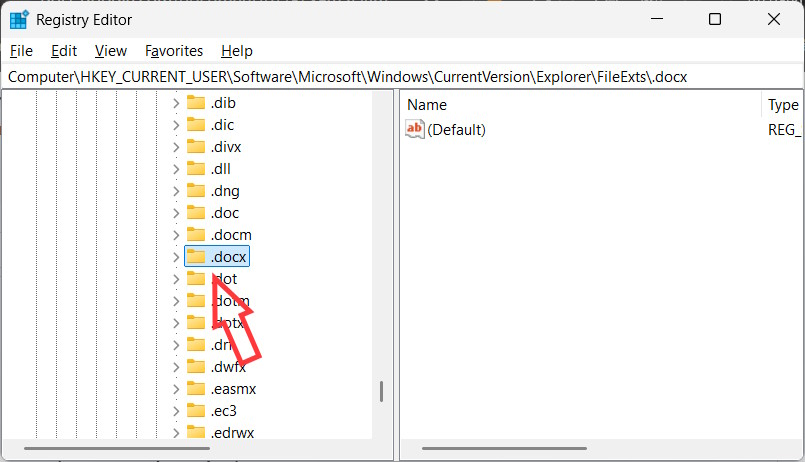The width and height of the screenshot is (805, 462).
Task: Expand the .dib key
Action: point(176,103)
